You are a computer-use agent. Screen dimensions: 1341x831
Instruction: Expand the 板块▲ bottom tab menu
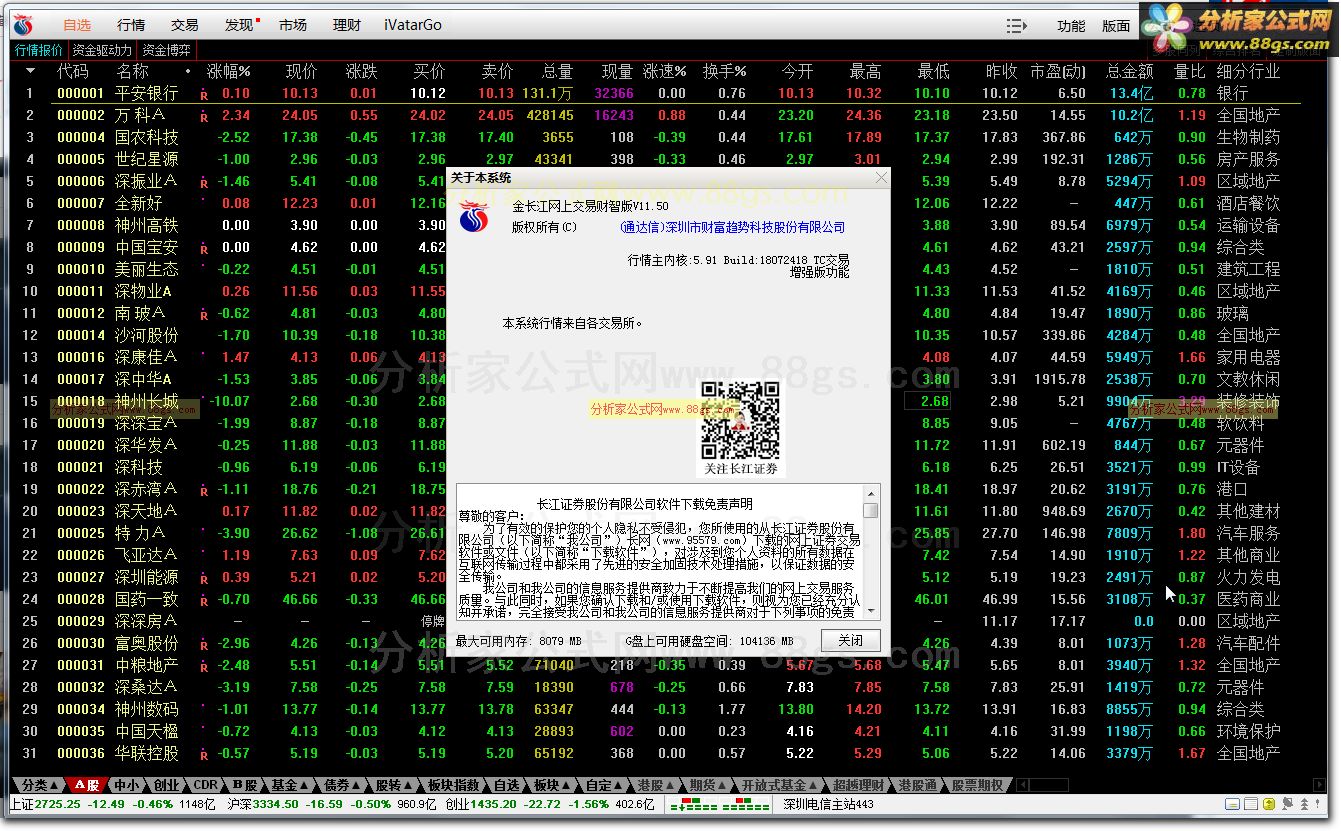[553, 785]
